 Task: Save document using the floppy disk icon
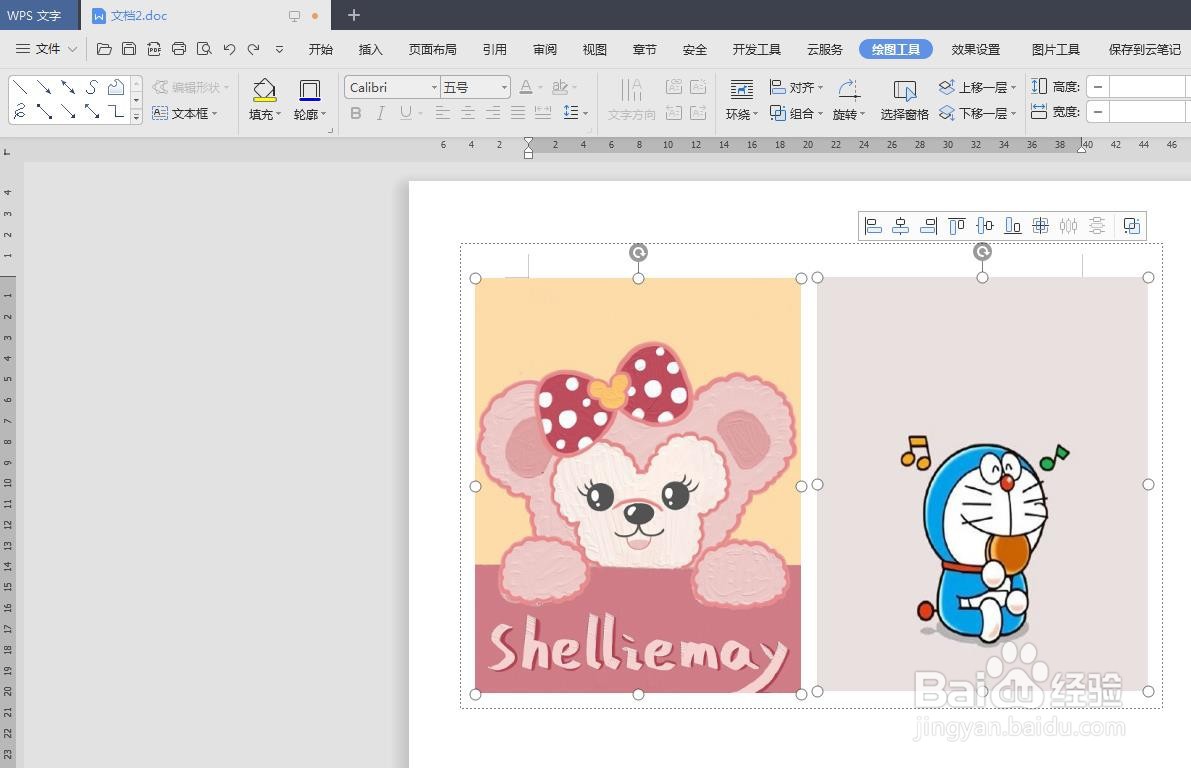(x=129, y=49)
